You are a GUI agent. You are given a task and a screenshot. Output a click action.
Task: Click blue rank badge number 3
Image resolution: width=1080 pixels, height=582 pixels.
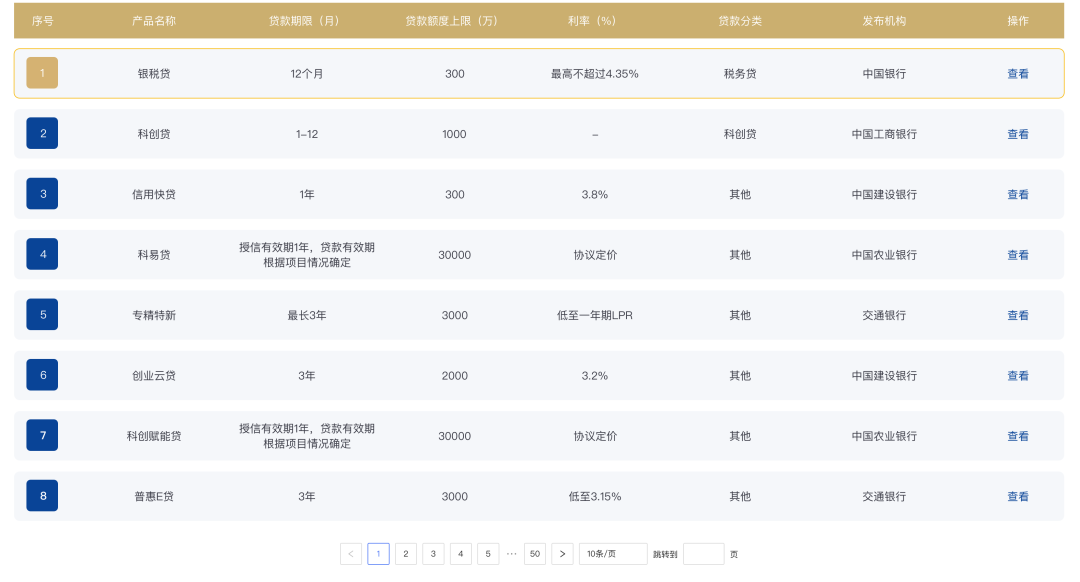(x=42, y=194)
